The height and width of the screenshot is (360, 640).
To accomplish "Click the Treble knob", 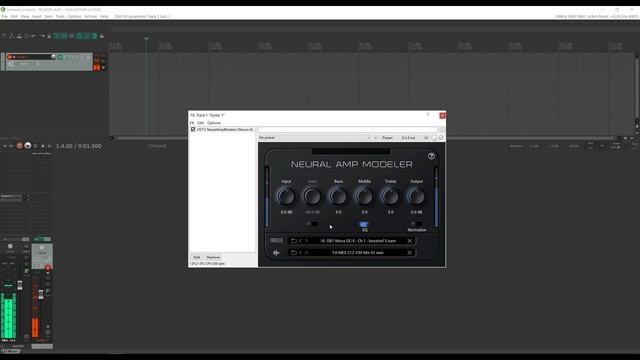I will [390, 196].
